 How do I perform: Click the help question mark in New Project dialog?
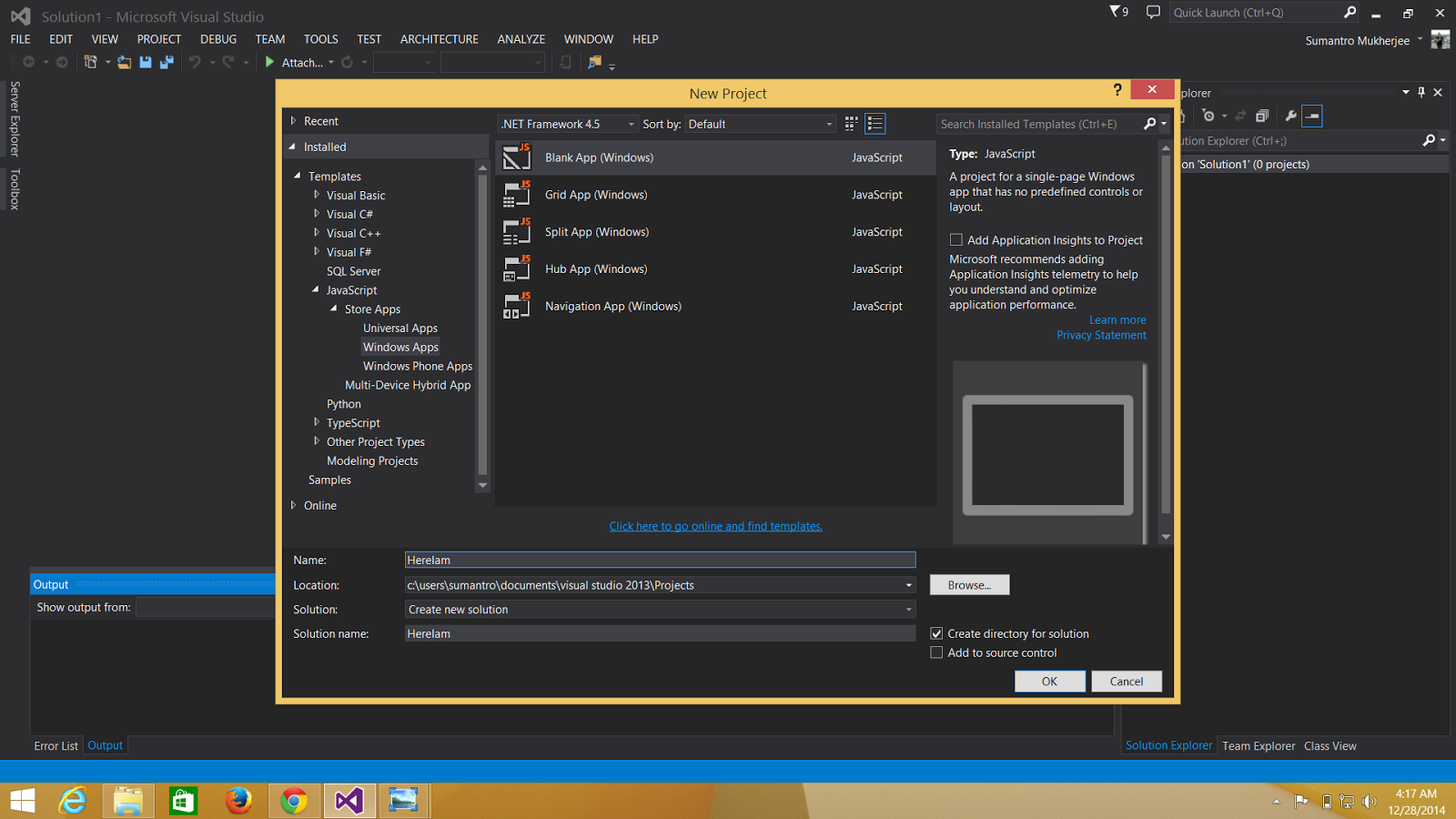point(1117,89)
